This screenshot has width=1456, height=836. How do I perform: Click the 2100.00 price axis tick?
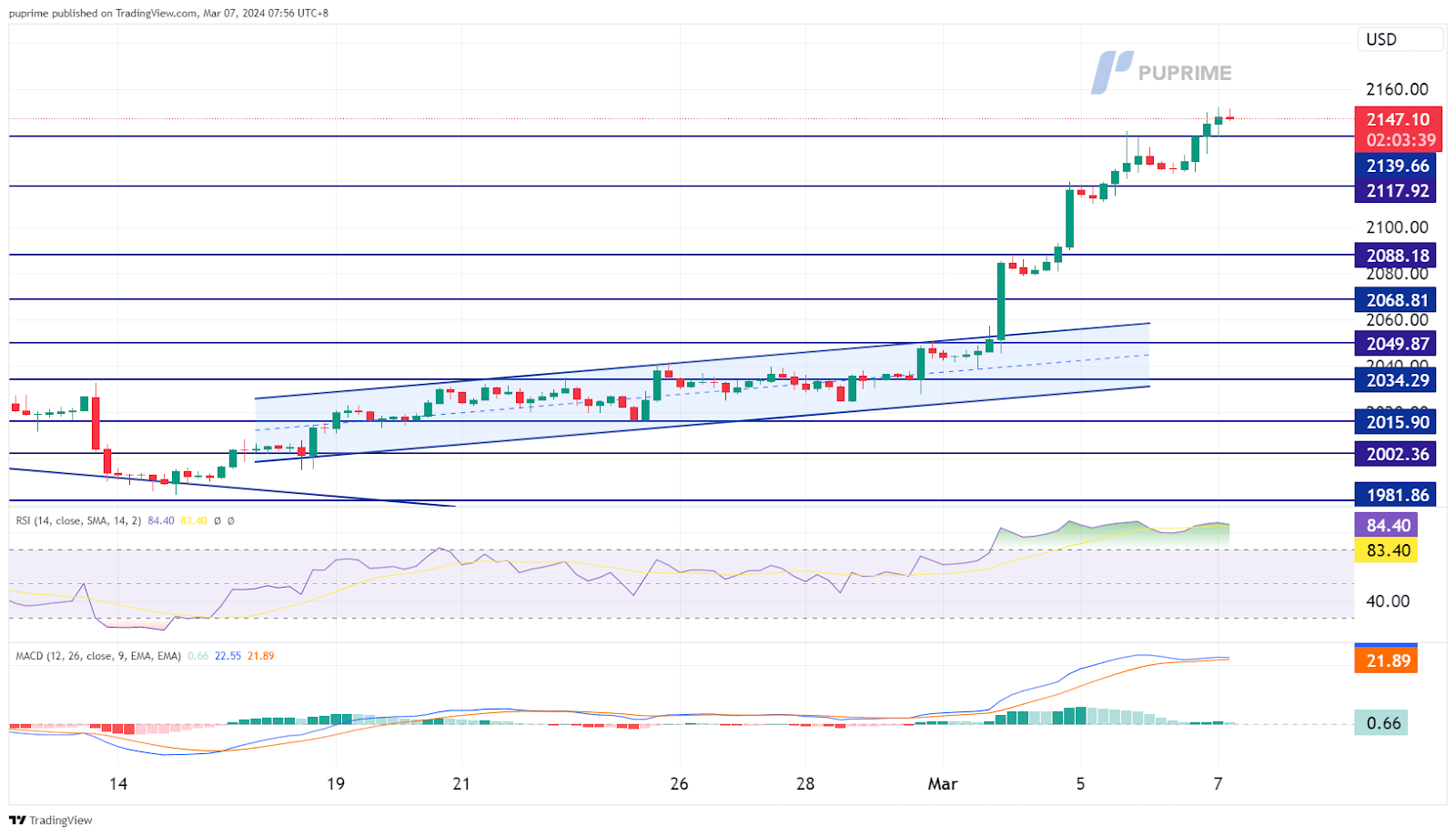(x=1397, y=227)
